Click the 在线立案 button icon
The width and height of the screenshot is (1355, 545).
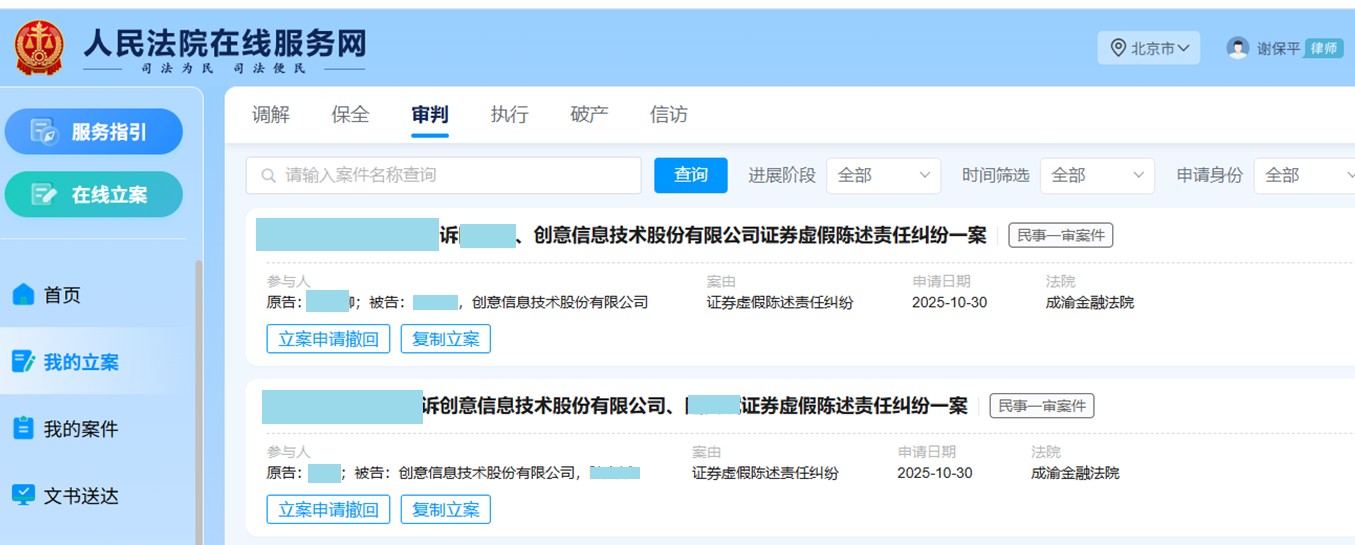45,194
